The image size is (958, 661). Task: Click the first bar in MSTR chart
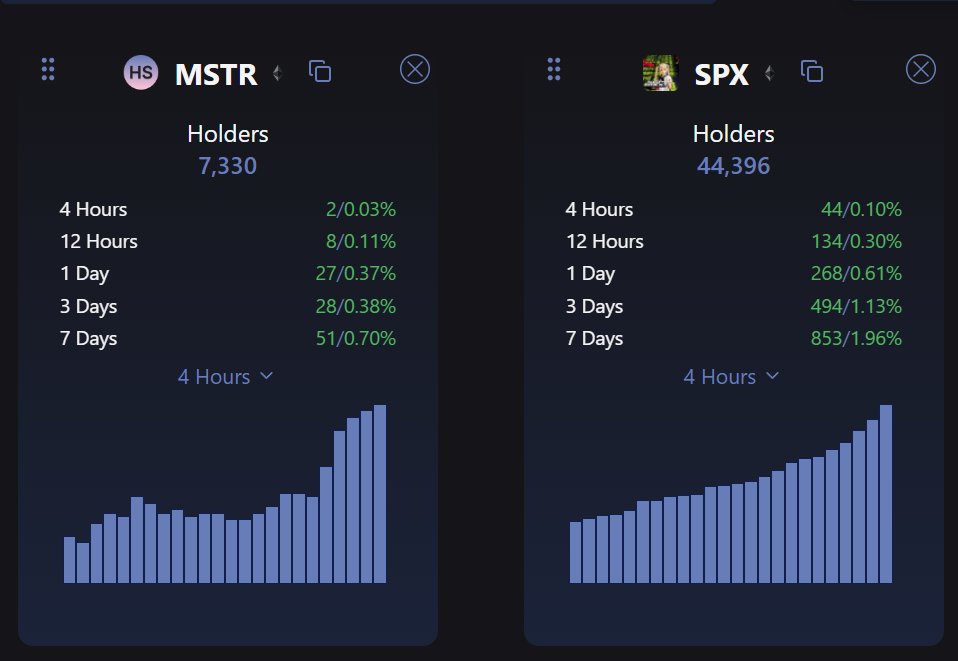pos(70,560)
